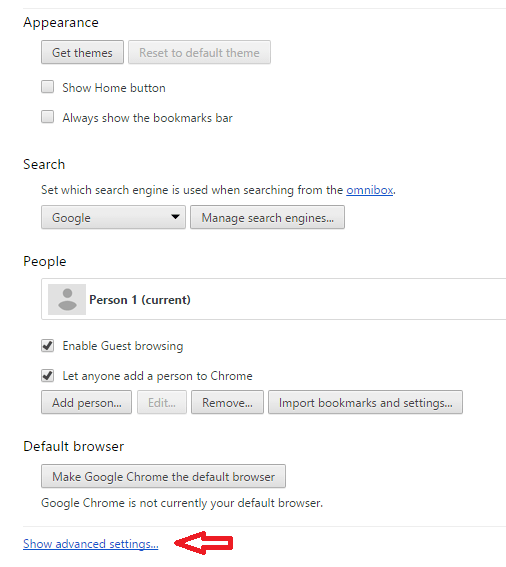The height and width of the screenshot is (567, 506).
Task: Click the Remove person button
Action: (x=228, y=402)
